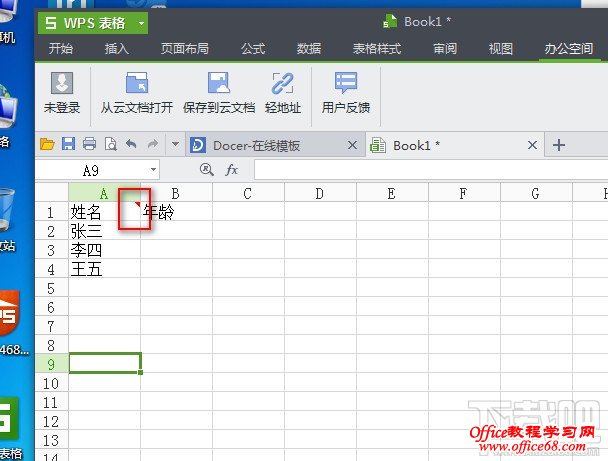This screenshot has height=461, width=608.
Task: Open the 公式 ribbon tab
Action: click(253, 48)
